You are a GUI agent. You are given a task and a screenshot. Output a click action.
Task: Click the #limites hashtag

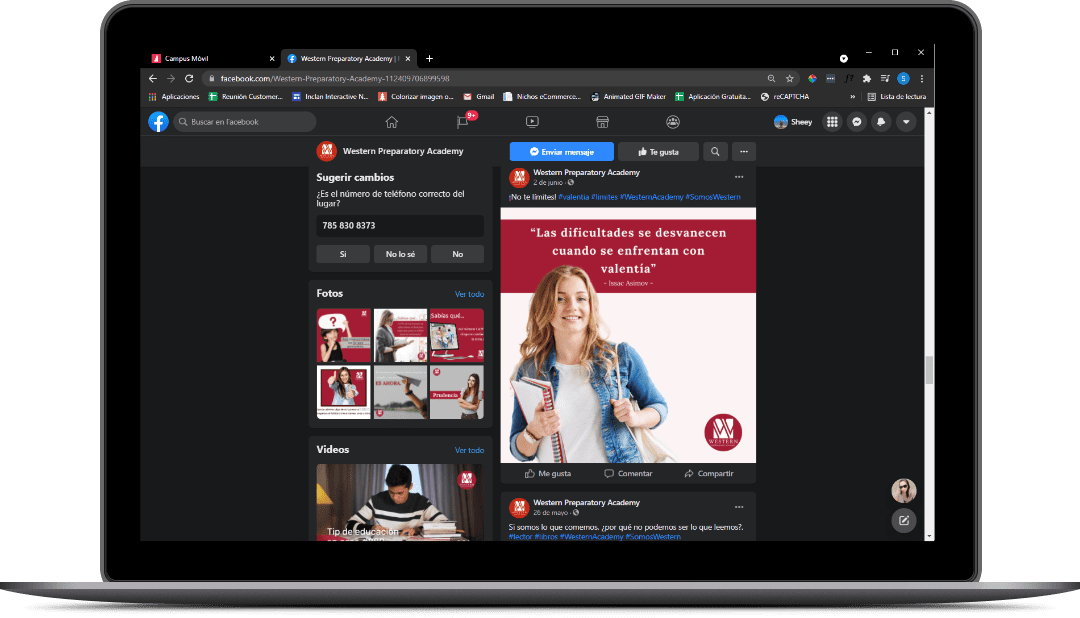[x=605, y=197]
